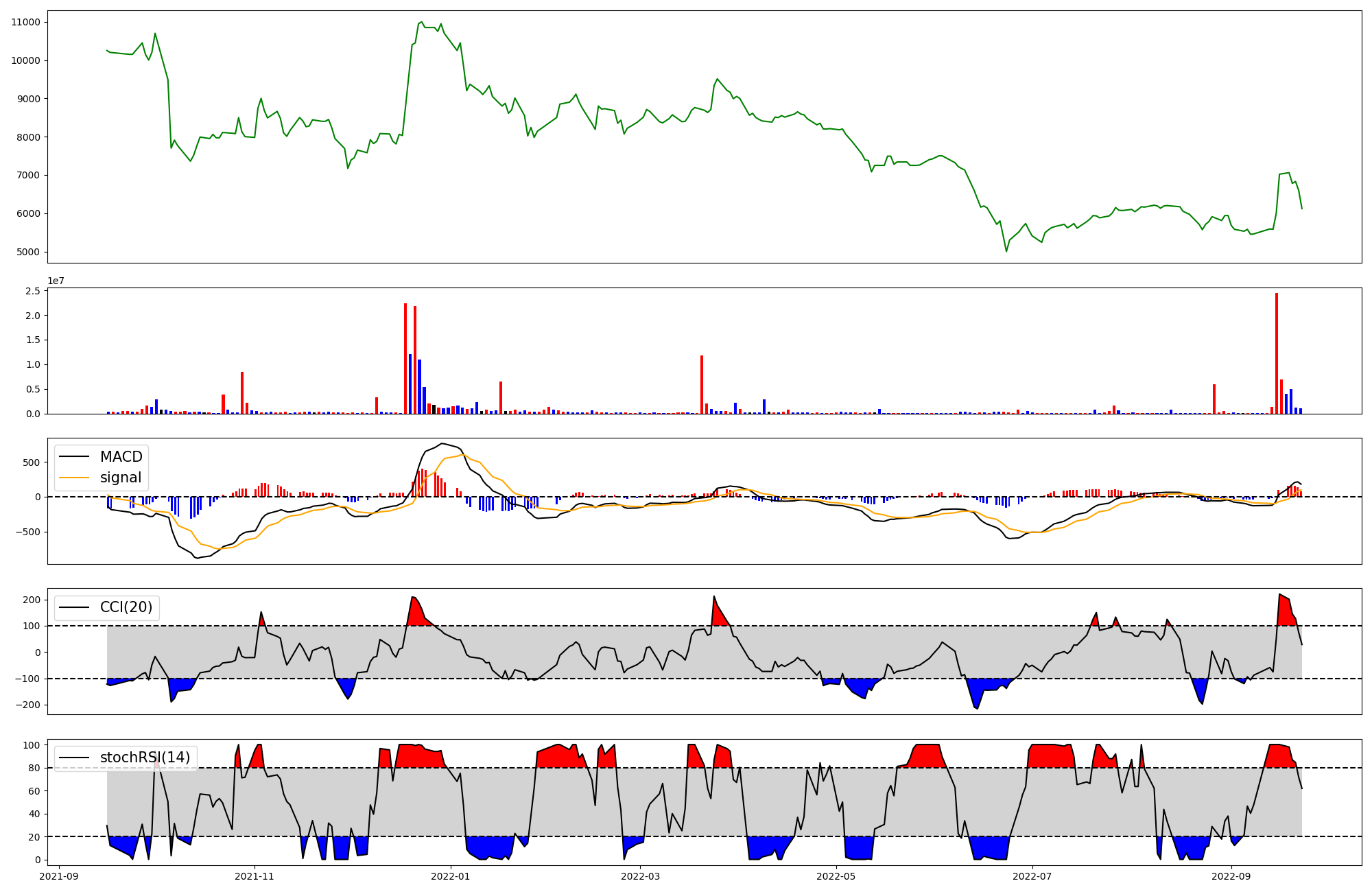Click the 2021-11 date axis label
The height and width of the screenshot is (892, 1372).
tap(255, 876)
